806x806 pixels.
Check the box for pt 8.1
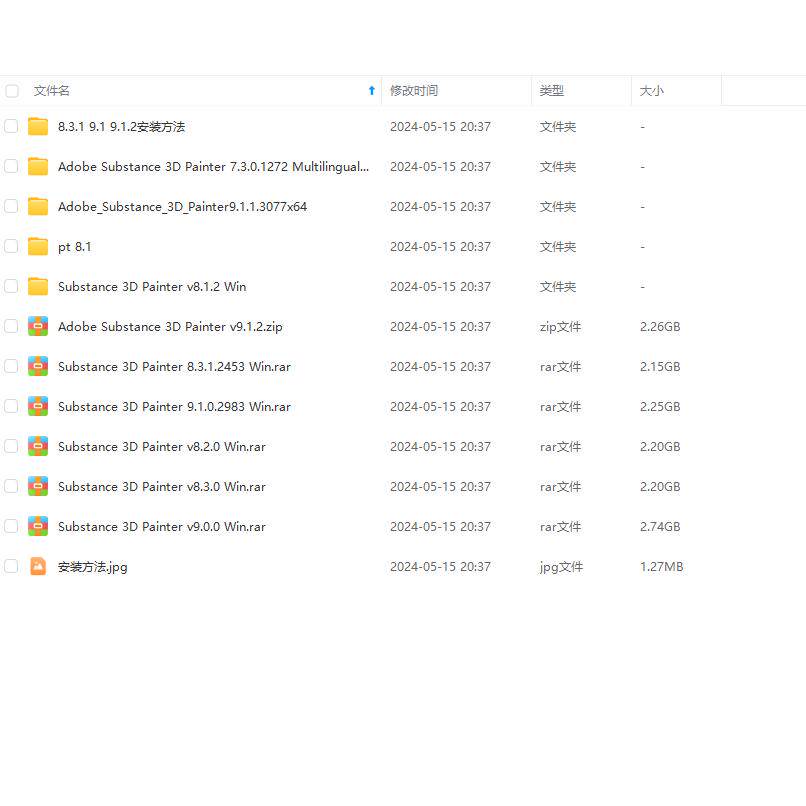(11, 246)
